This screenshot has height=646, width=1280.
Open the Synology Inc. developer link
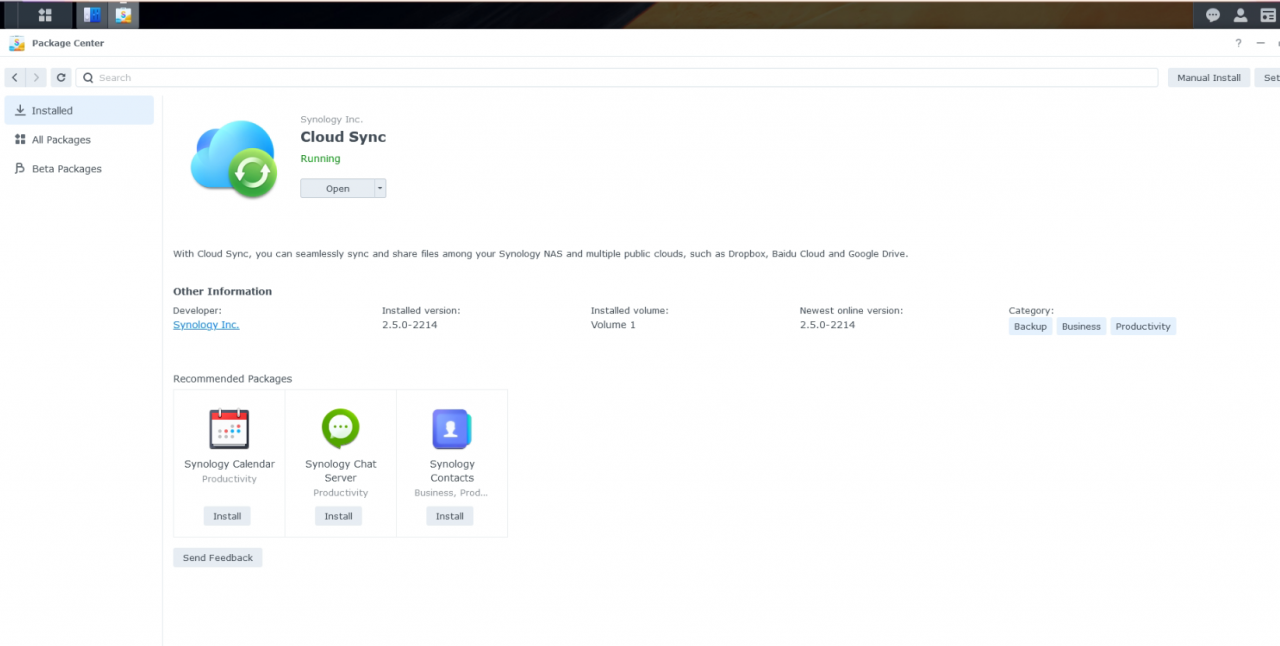206,324
